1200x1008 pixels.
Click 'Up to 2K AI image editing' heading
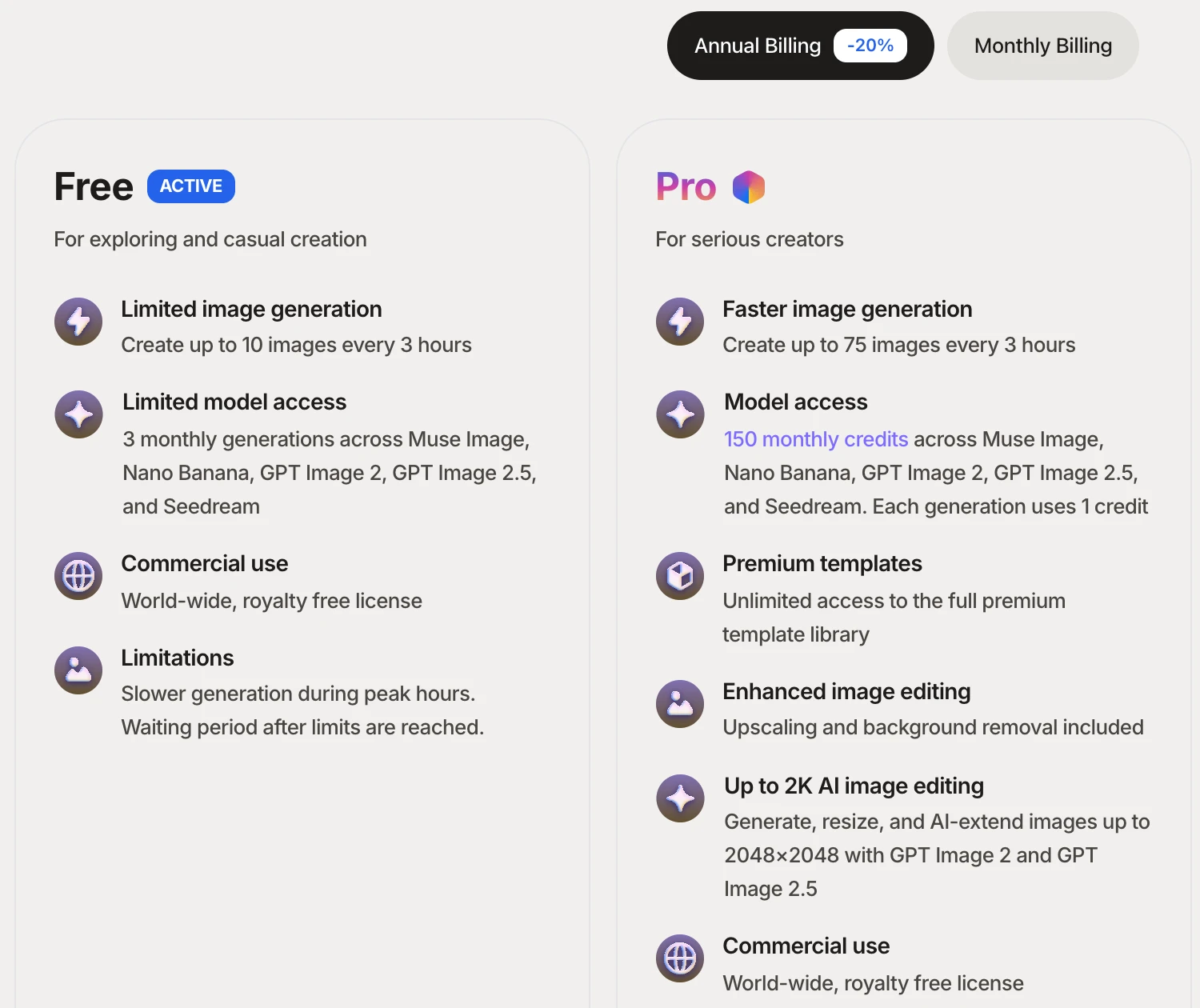854,786
